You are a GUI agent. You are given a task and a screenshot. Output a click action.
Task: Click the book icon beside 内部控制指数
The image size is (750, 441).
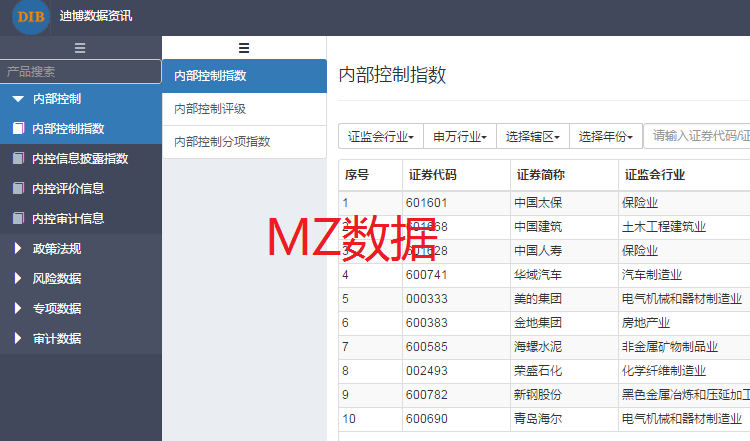click(x=18, y=128)
